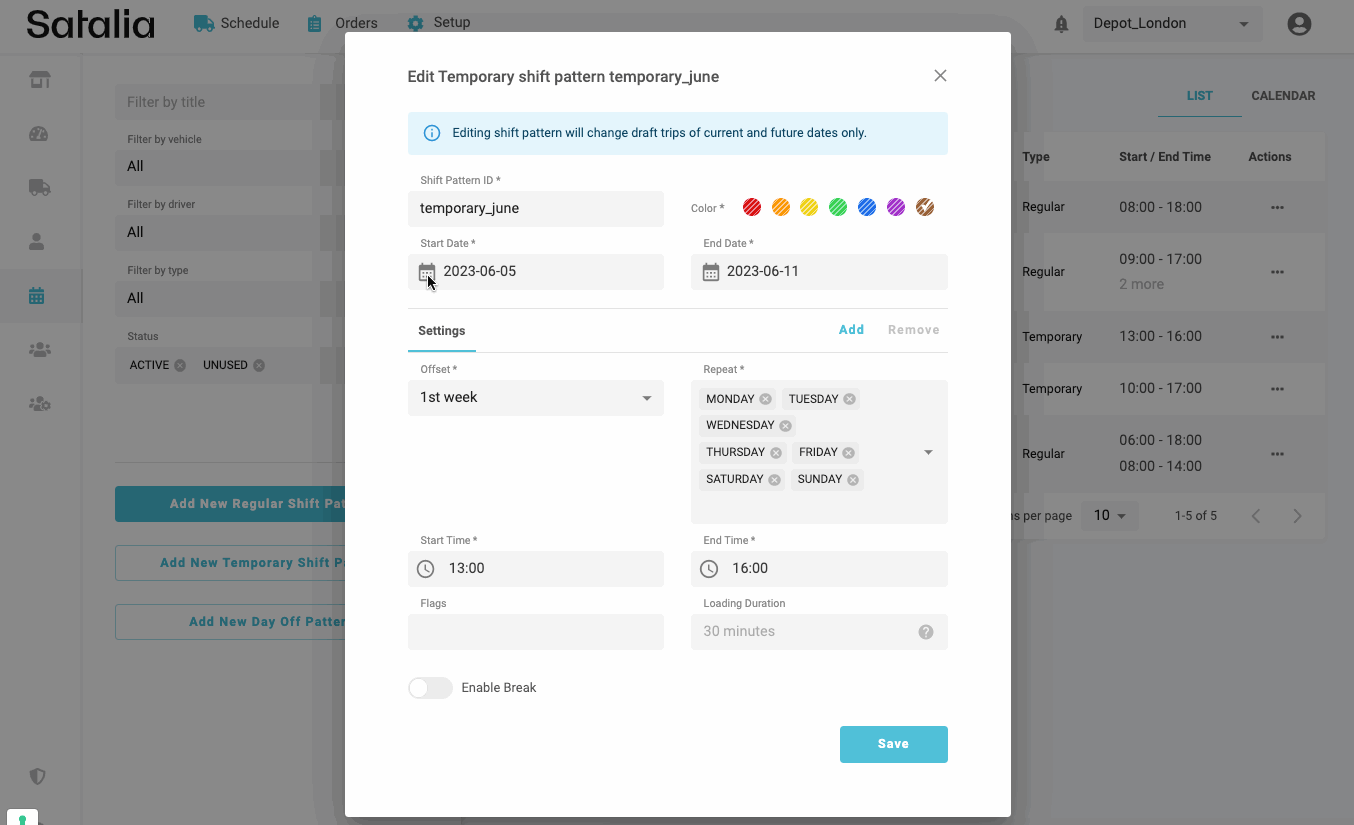Deselect WEDNESDAY chip in Repeat
1354x825 pixels.
785,426
